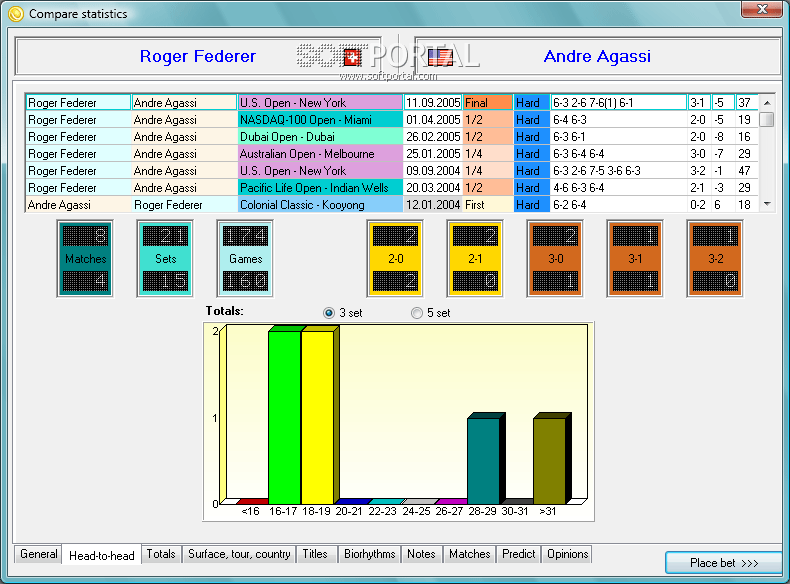Select the Australian Open - Melbourne cell
The image size is (790, 584).
320,154
